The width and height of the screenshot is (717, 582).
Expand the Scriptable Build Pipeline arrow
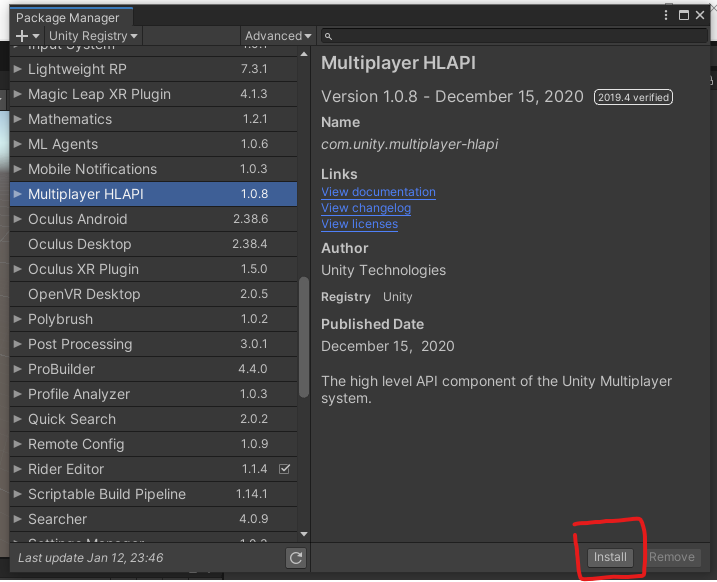point(18,494)
